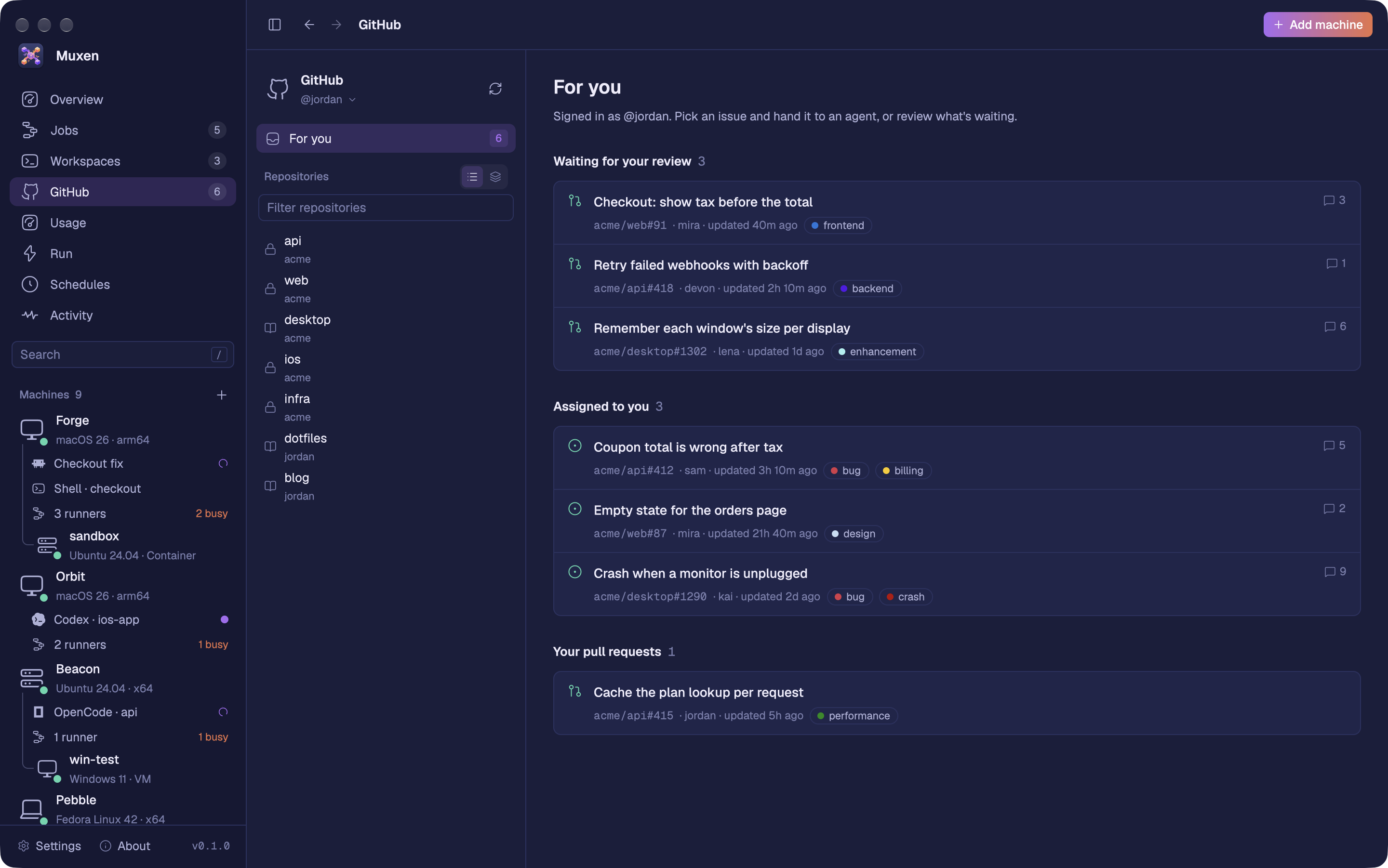Click the Search field in sidebar

tap(123, 355)
